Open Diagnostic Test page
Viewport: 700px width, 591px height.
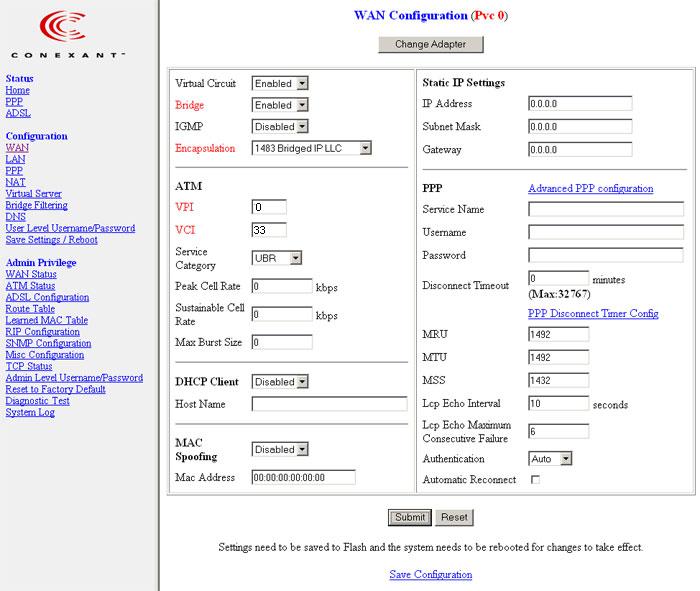tap(38, 401)
